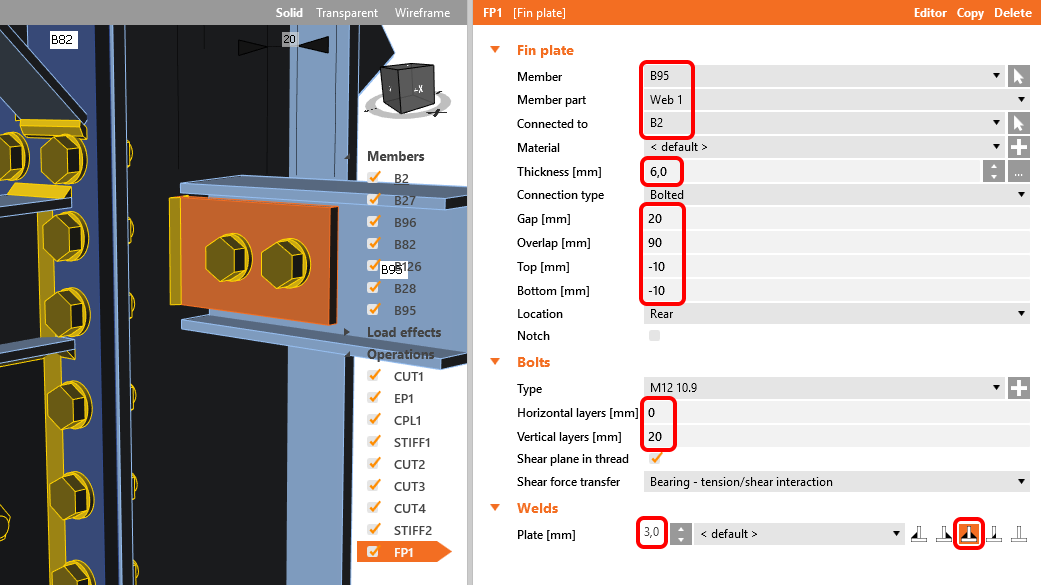Select the highlighted double fillet weld icon
Viewport: 1041px width, 585px height.
[968, 534]
